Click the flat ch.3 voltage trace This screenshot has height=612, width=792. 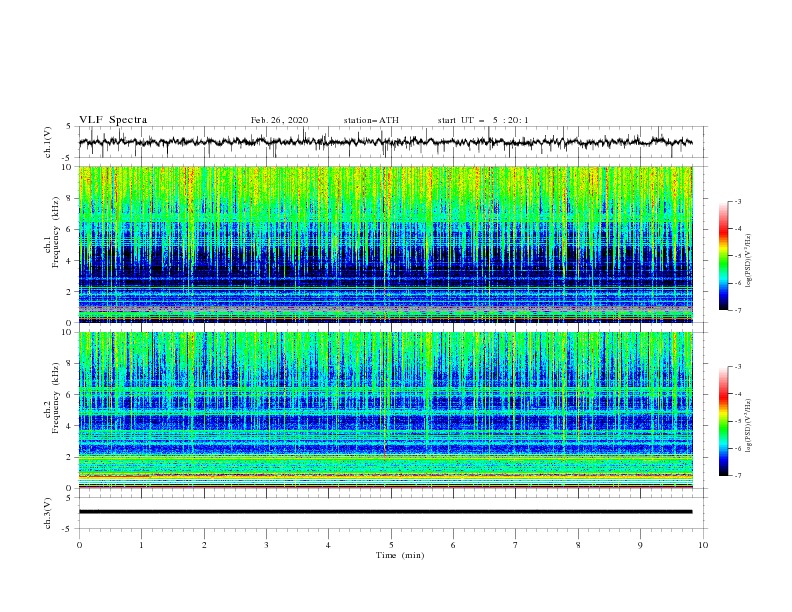point(385,512)
